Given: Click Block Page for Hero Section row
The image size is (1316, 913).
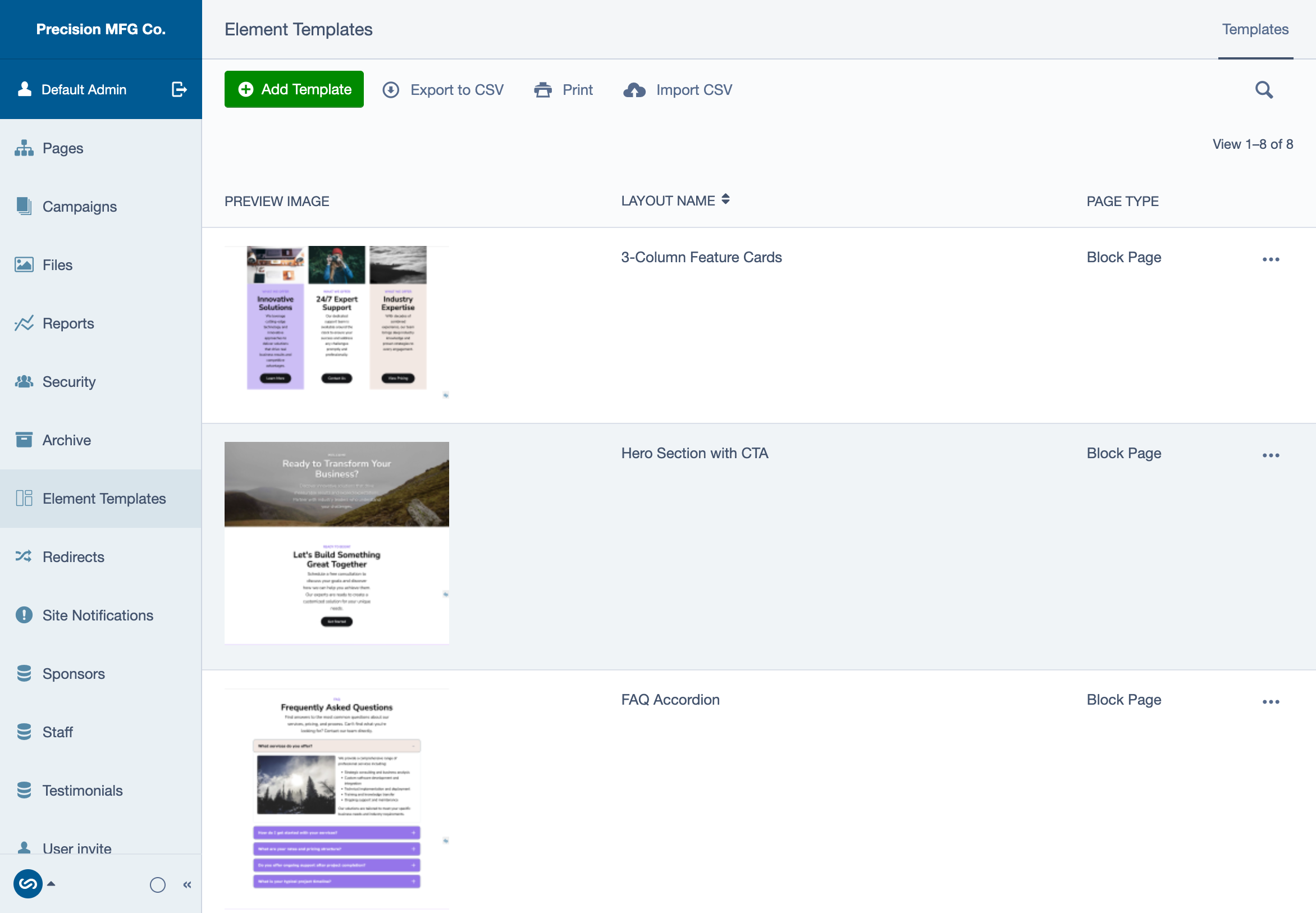Looking at the screenshot, I should point(1124,453).
